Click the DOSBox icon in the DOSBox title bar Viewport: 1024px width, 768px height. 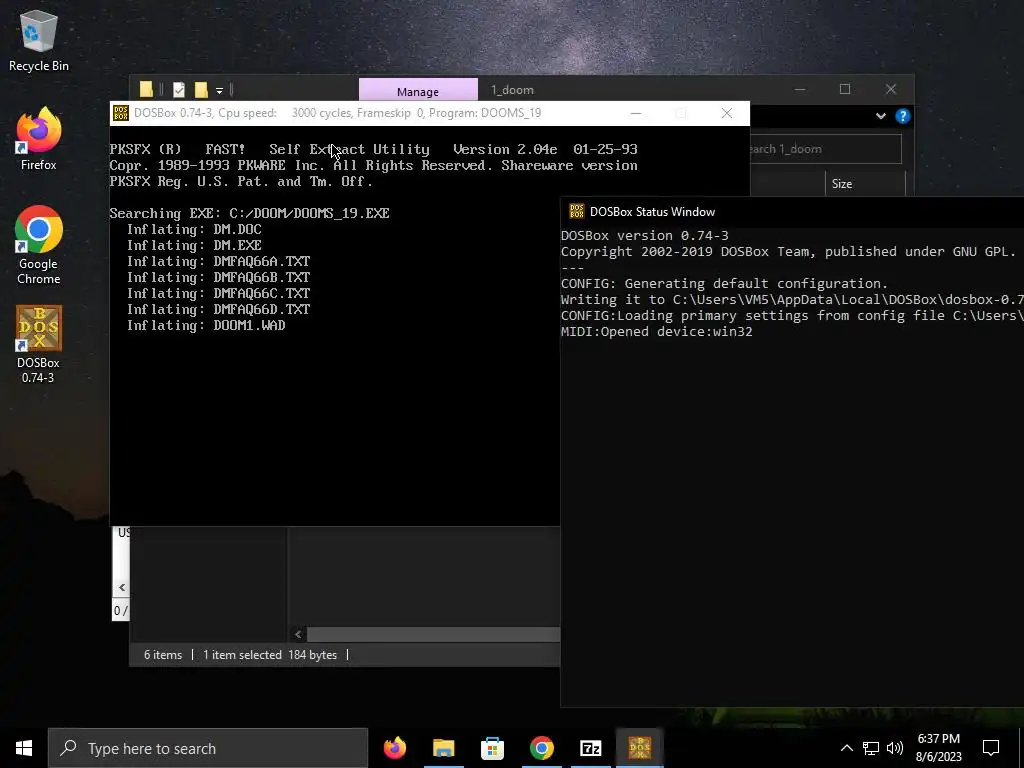coord(121,113)
